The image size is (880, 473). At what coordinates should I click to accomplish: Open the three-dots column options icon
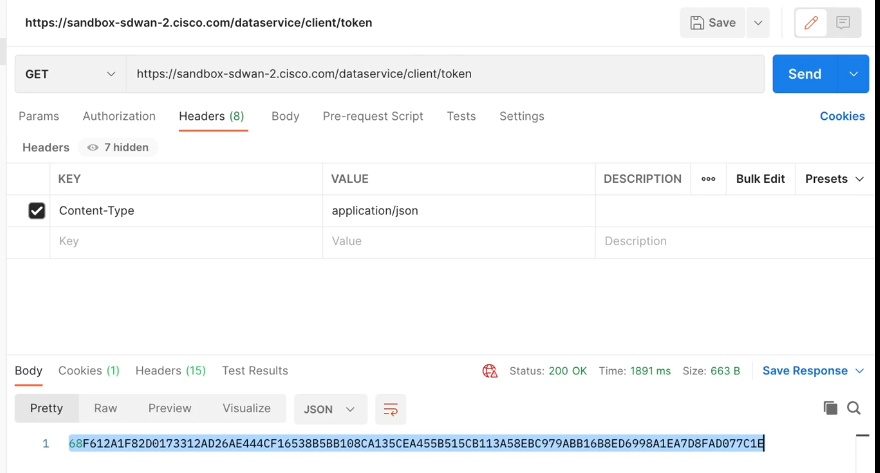point(708,179)
